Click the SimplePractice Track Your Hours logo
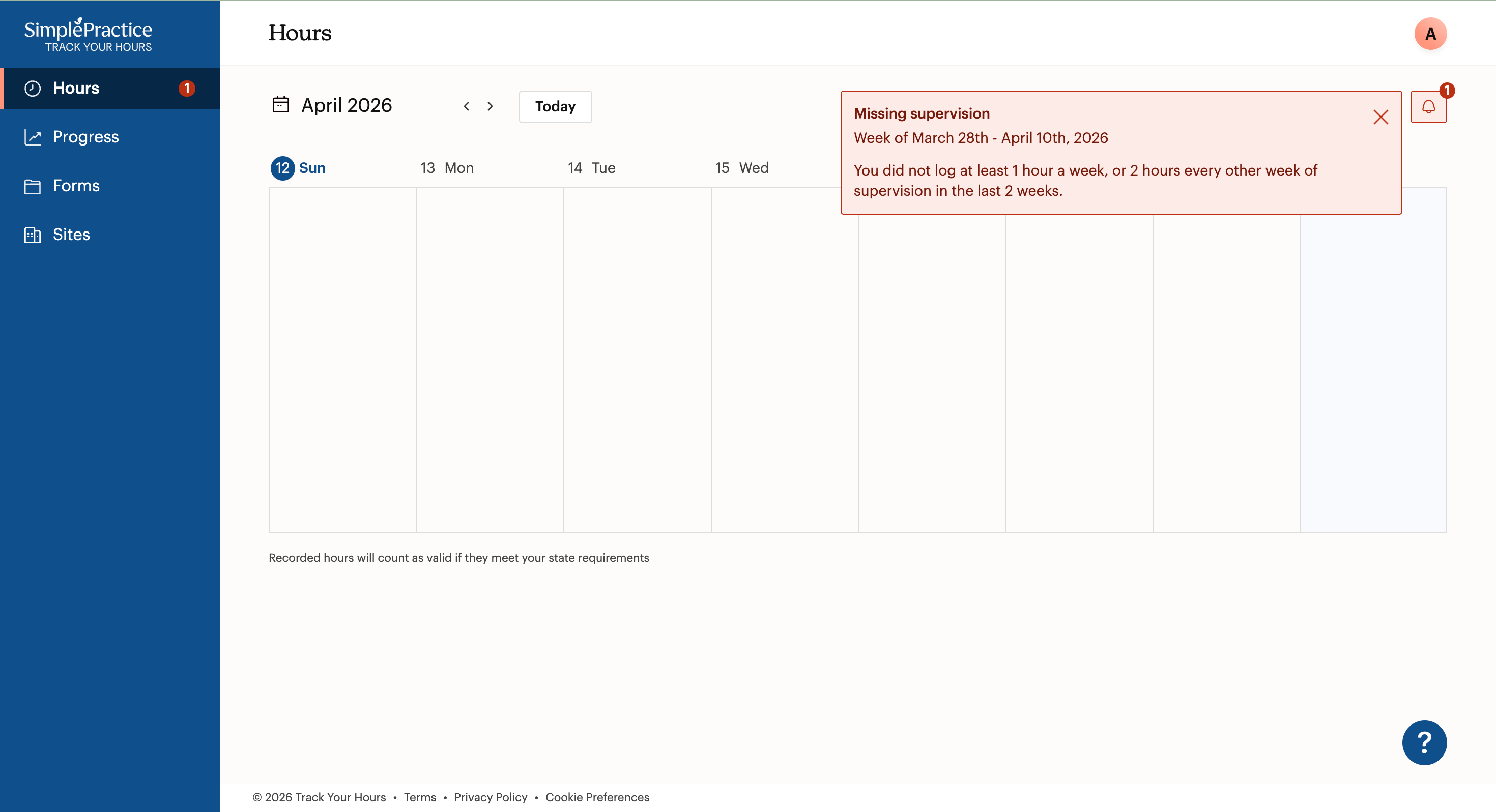This screenshot has width=1496, height=812. [88, 35]
